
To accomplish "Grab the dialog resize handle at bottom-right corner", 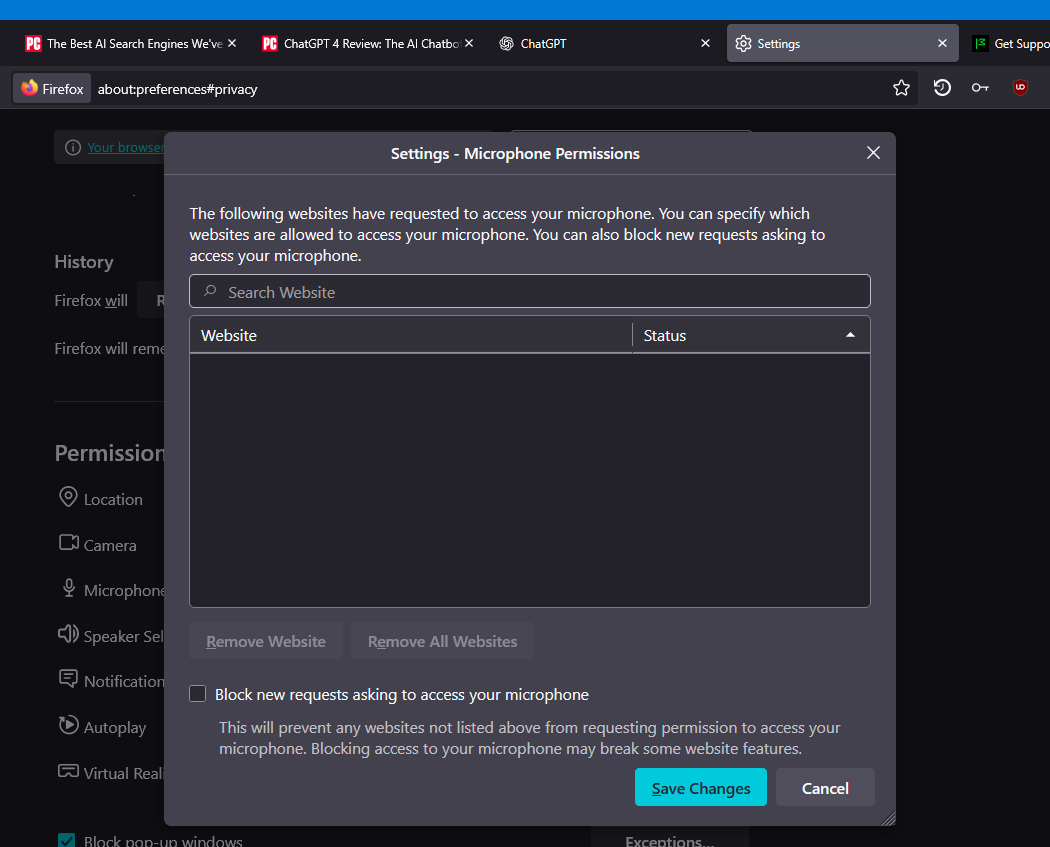I will [x=888, y=819].
